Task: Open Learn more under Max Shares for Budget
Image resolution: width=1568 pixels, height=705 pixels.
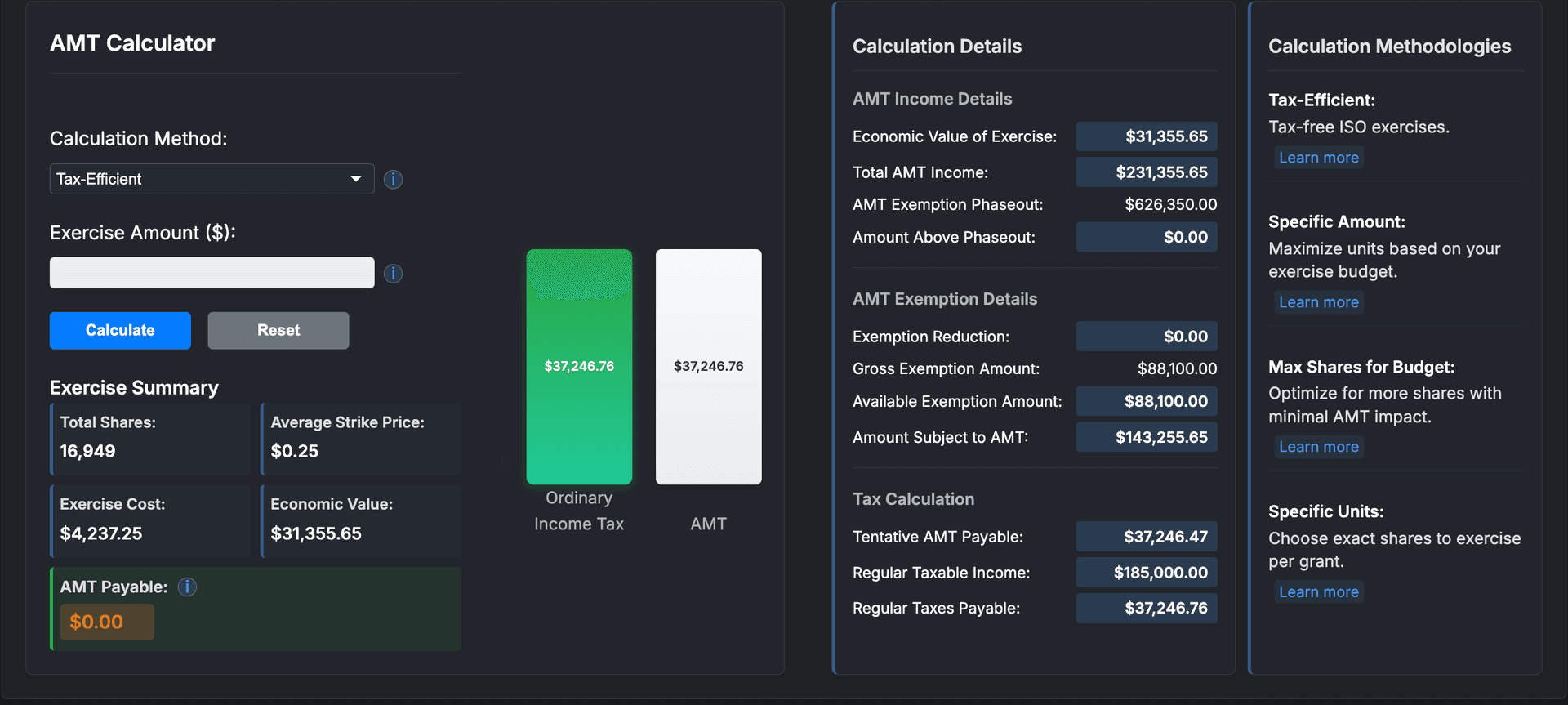Action: tap(1318, 447)
